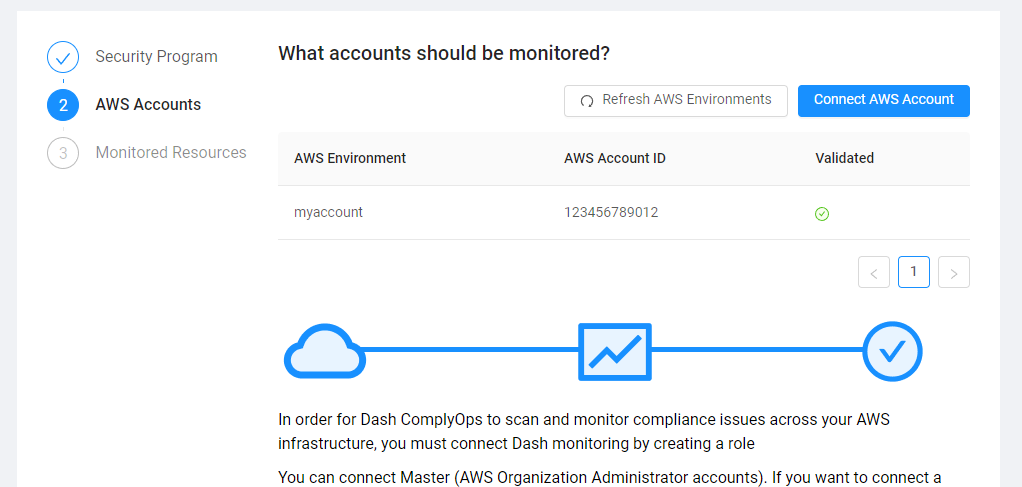Open the AWS Accounts step label
The image size is (1022, 487).
click(x=148, y=105)
